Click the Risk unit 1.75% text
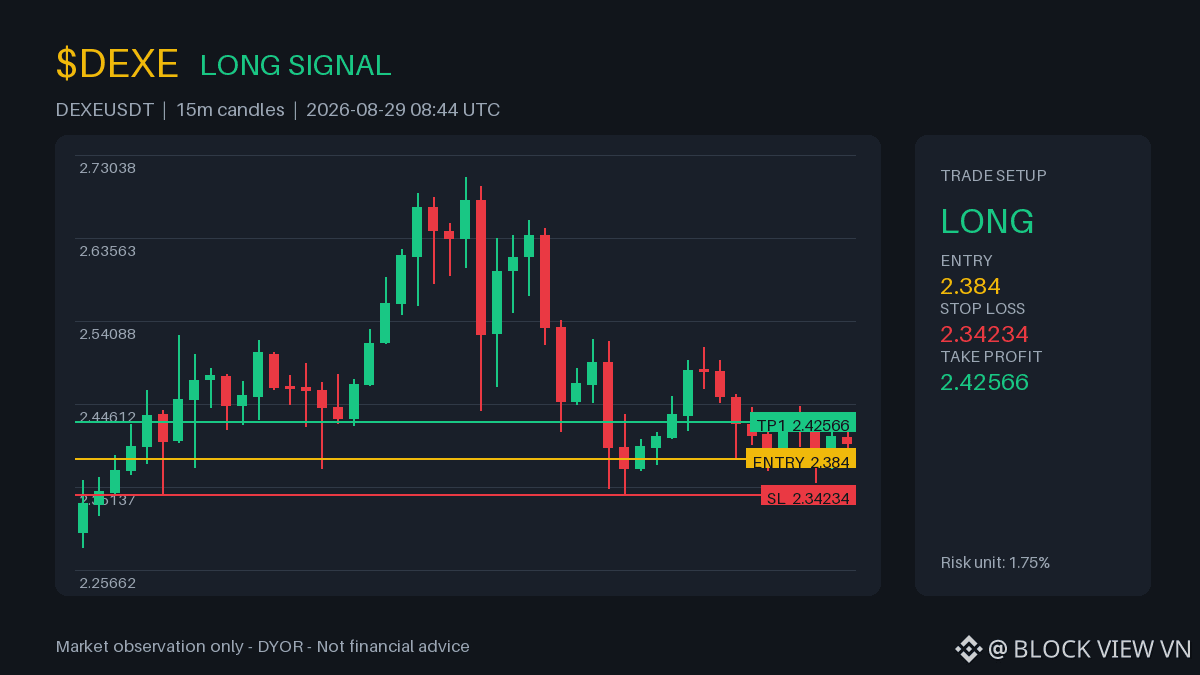Viewport: 1200px width, 675px height. coord(995,563)
